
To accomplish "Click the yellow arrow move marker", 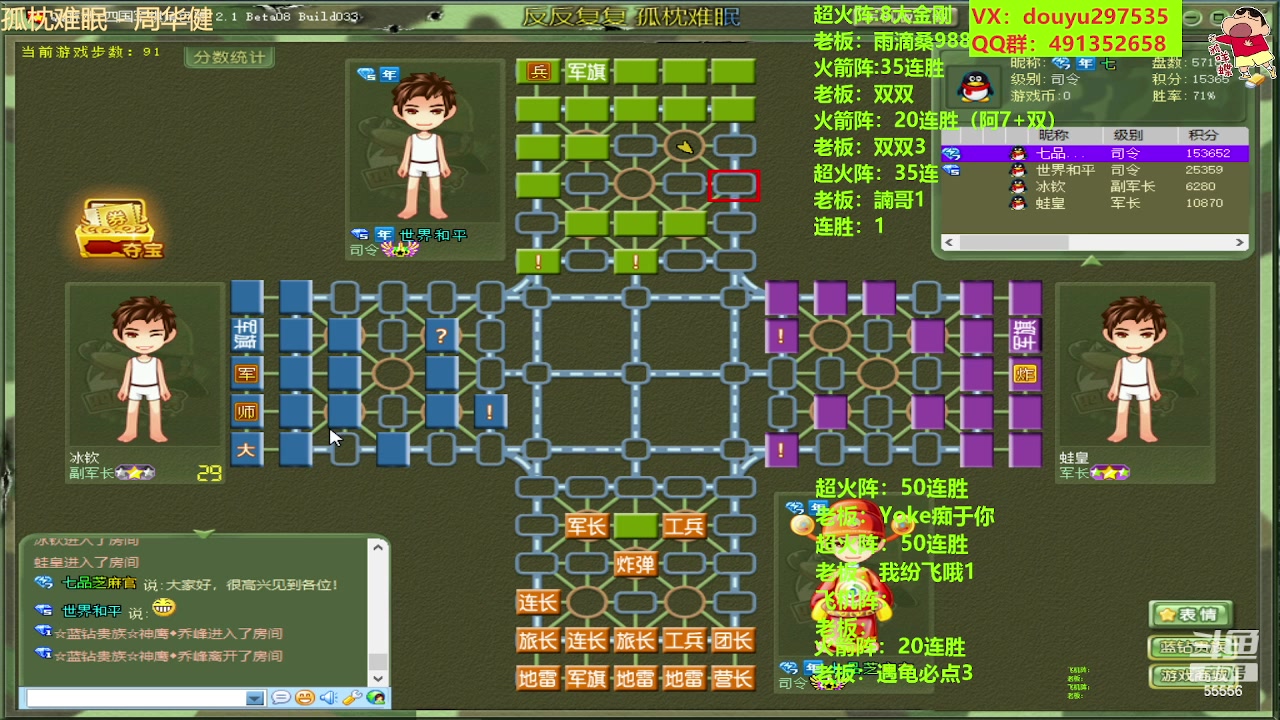I will 684,147.
